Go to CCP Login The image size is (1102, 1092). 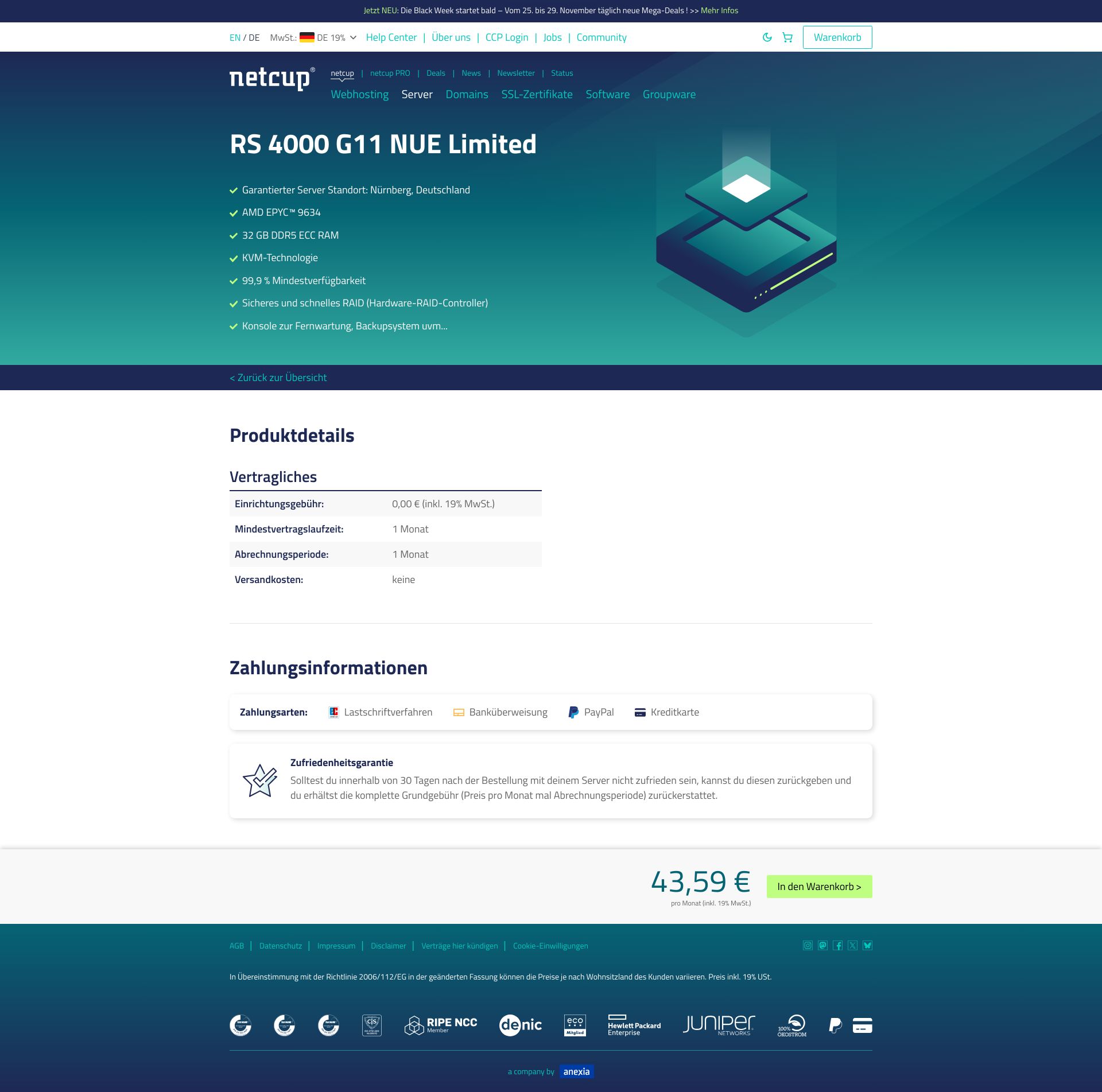click(x=507, y=37)
